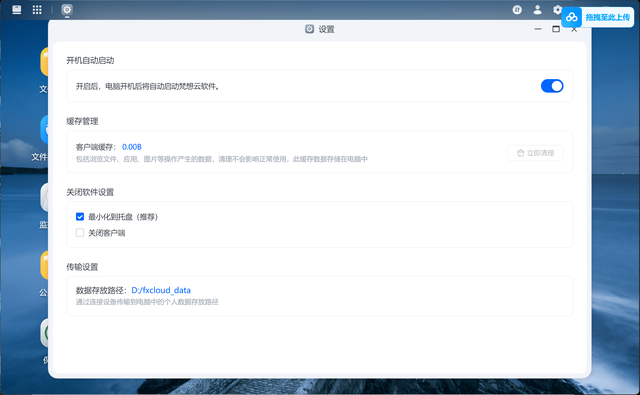Toggle the 开机自动启动 switch off
Viewport: 640px width, 395px height.
[552, 86]
